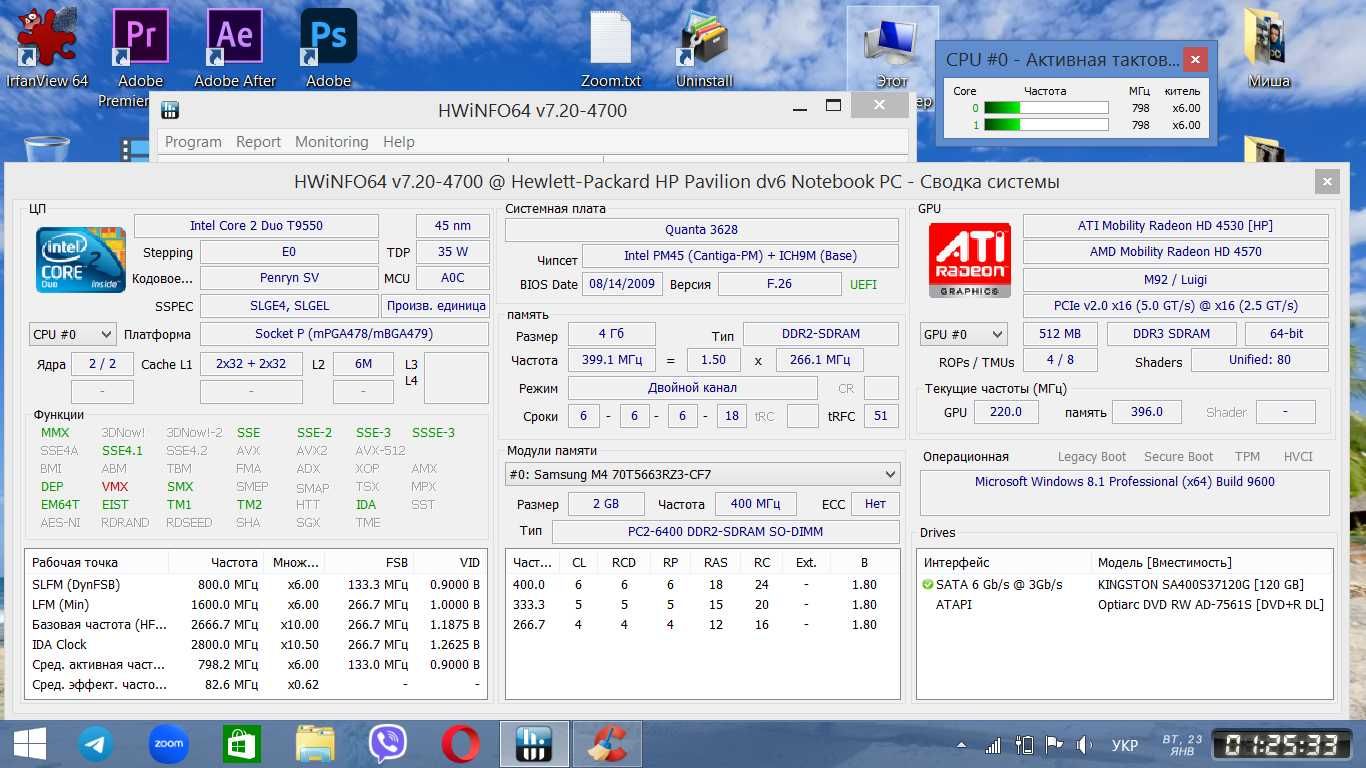Open CCleaner from the taskbar
1366x768 pixels.
click(606, 744)
